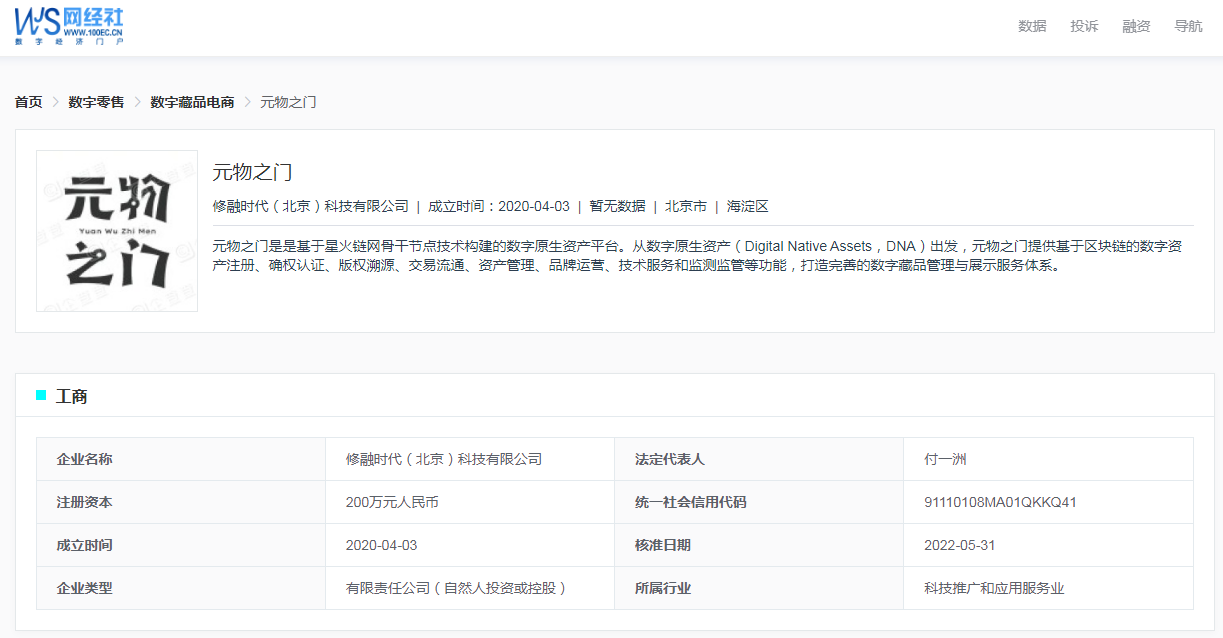Image resolution: width=1223 pixels, height=638 pixels.
Task: Click the 2020-04-03 table value
Action: pyautogui.click(x=381, y=545)
